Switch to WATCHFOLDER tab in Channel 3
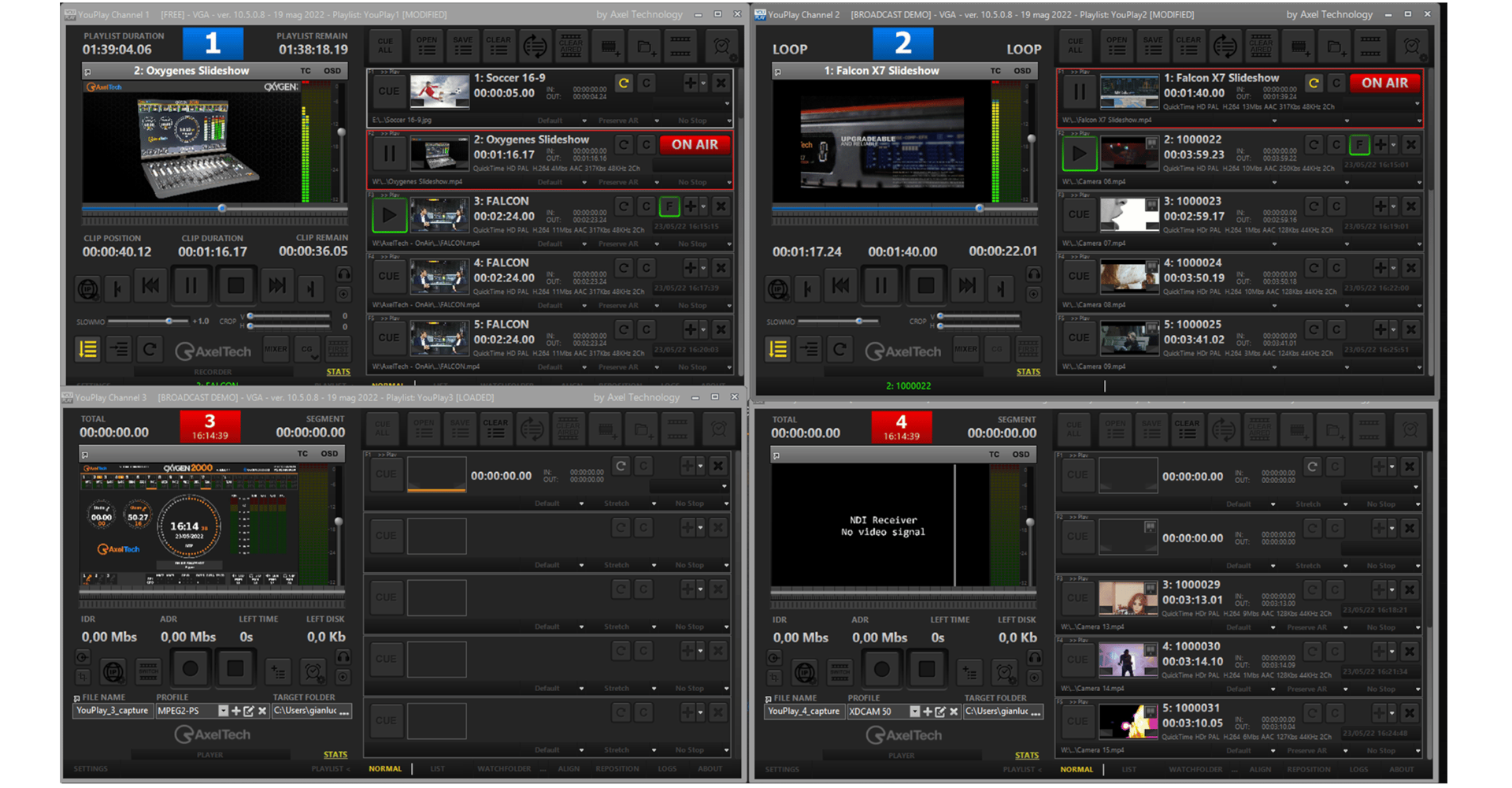Image resolution: width=1512 pixels, height=788 pixels. tap(504, 769)
